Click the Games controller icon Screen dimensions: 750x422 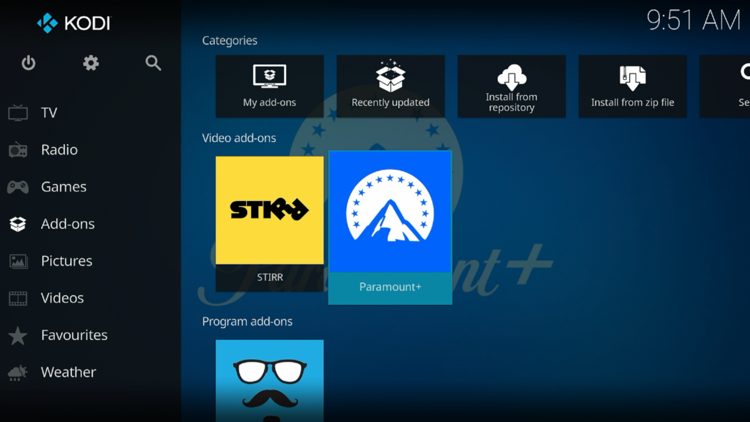click(x=18, y=187)
